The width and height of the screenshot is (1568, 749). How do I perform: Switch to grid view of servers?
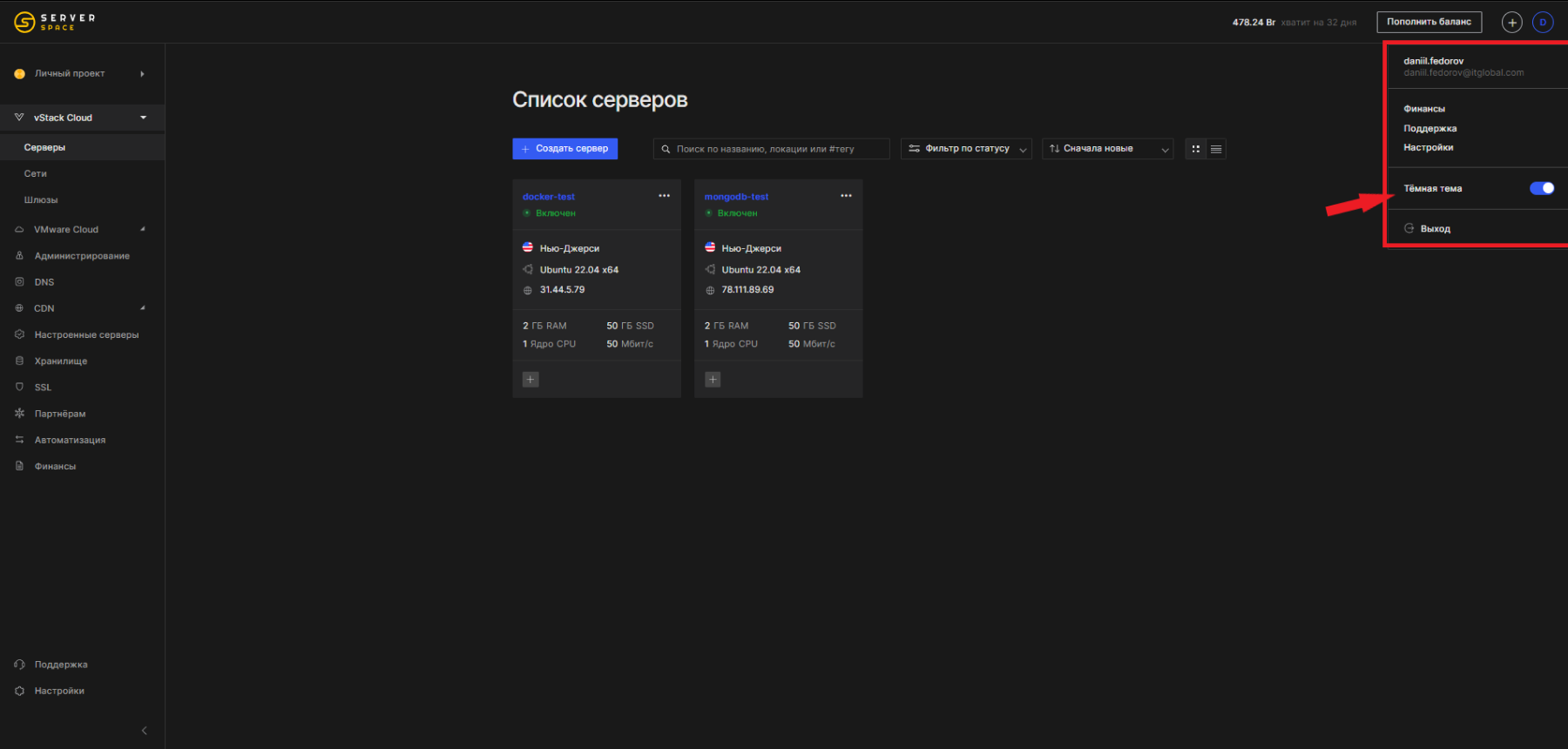[x=1195, y=149]
